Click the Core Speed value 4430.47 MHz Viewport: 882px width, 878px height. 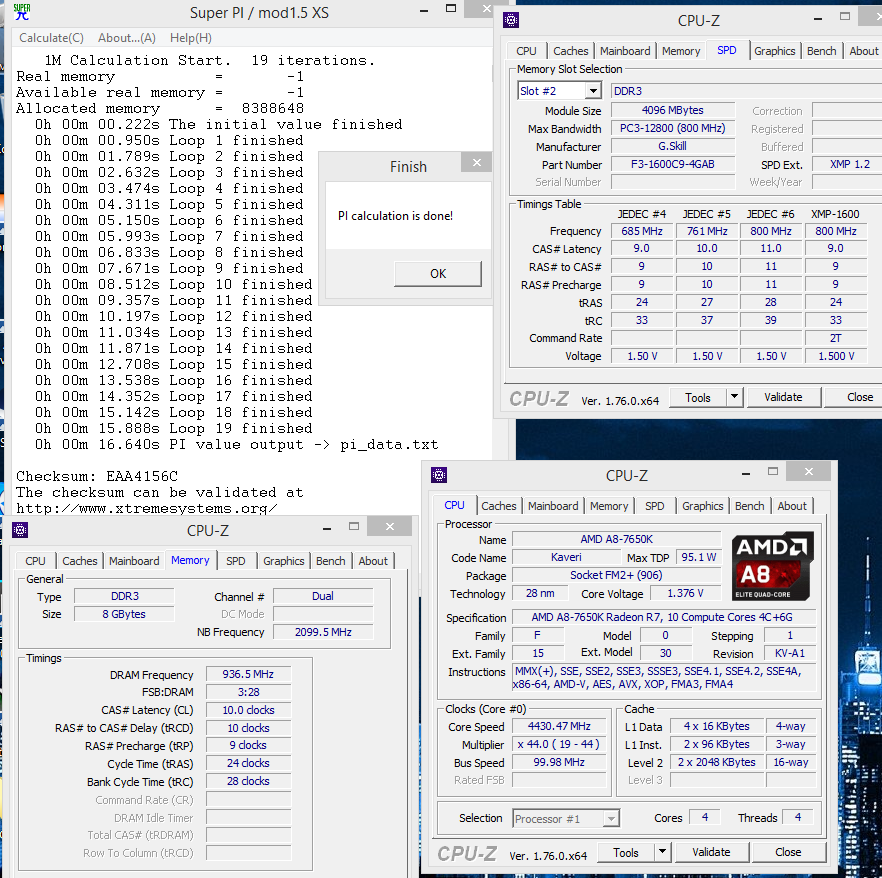pyautogui.click(x=559, y=726)
